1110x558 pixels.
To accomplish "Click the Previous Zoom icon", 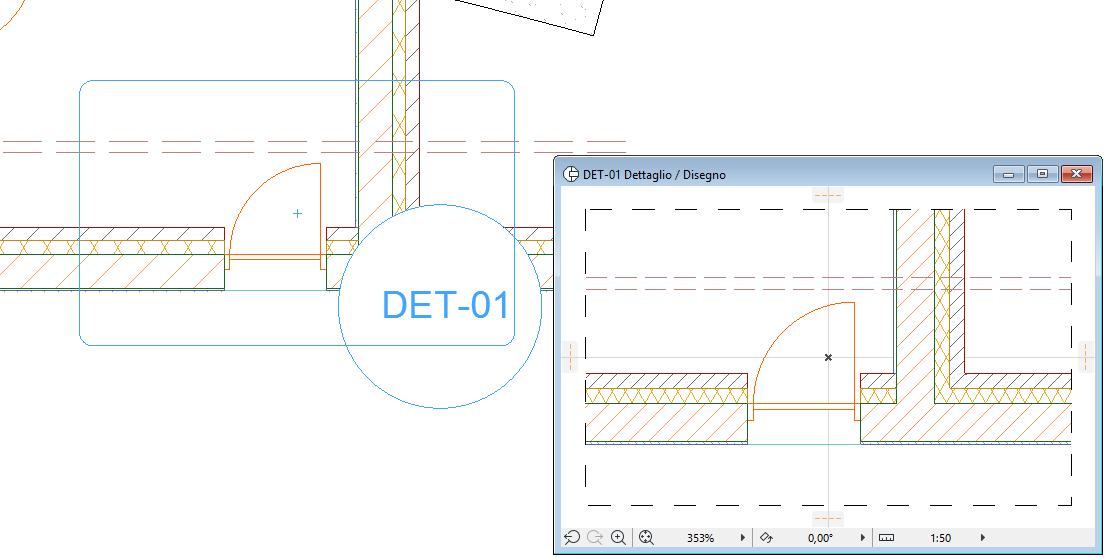I will pos(572,537).
